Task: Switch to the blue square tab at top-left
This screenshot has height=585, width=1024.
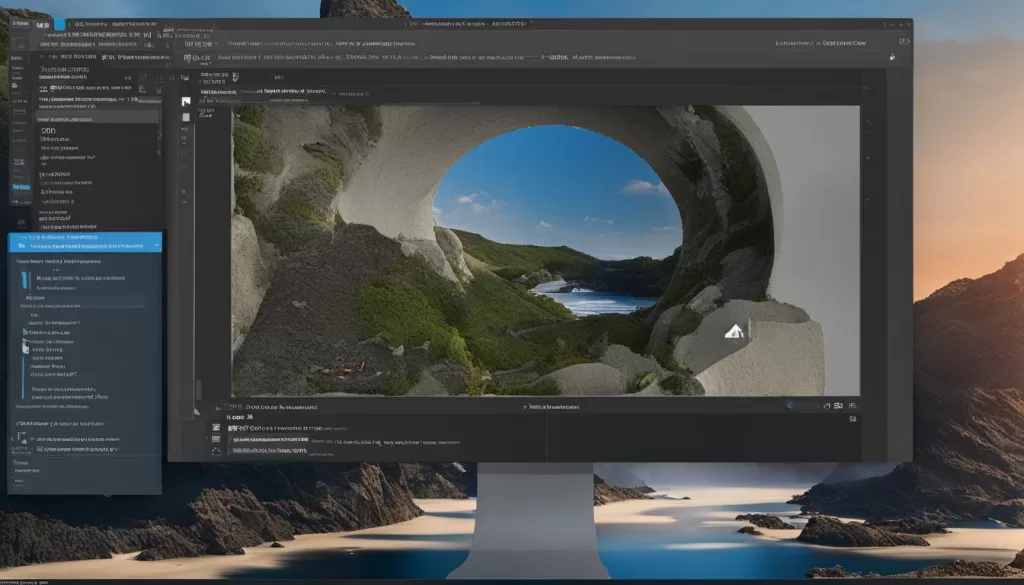Action: tap(59, 24)
